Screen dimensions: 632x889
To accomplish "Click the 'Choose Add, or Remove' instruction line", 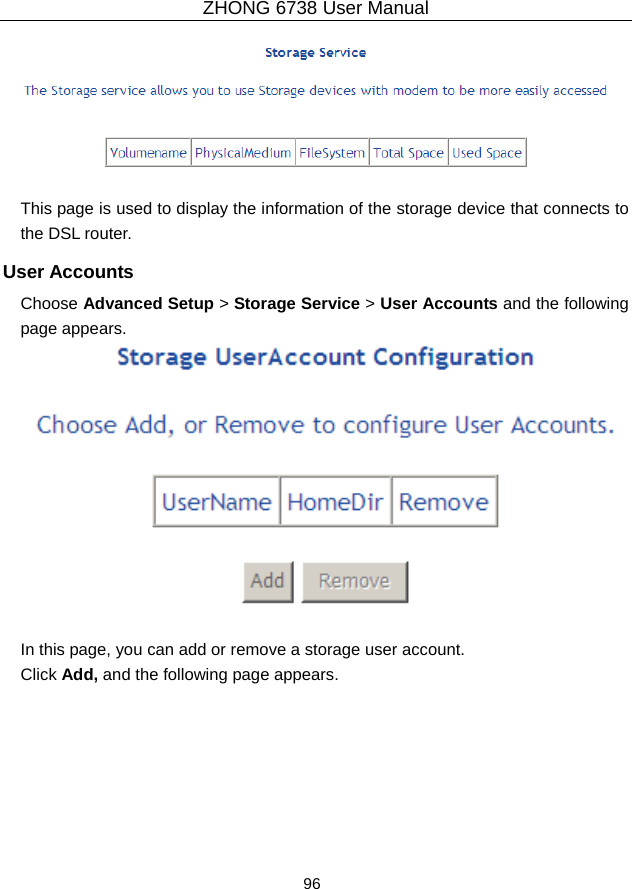I will [325, 425].
